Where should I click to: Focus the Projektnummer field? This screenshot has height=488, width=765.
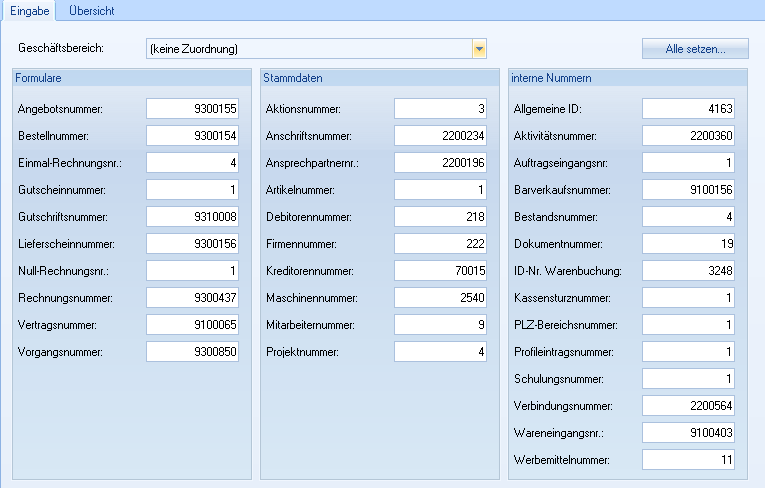pyautogui.click(x=441, y=351)
